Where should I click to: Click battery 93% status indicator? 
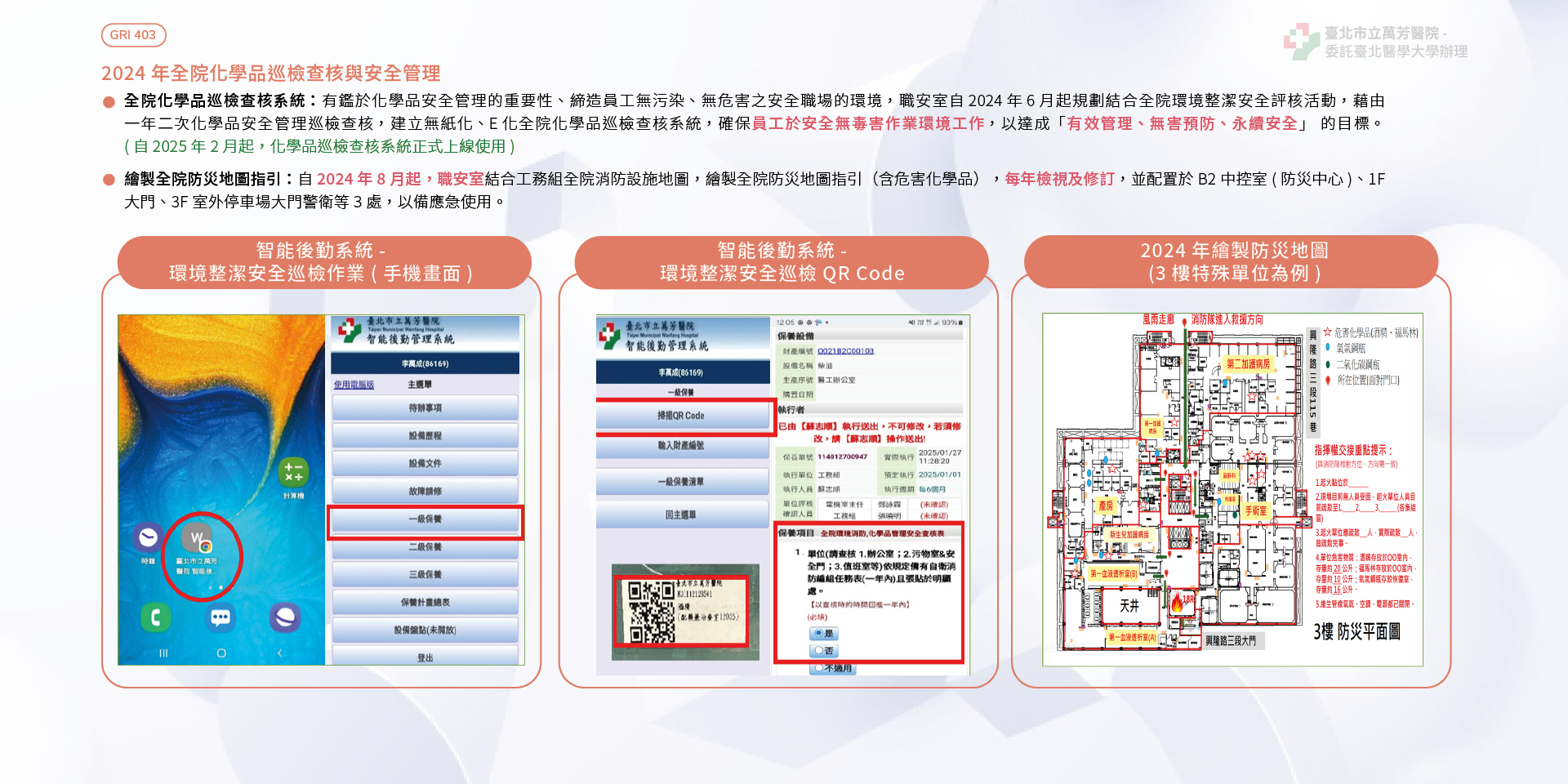click(x=951, y=323)
